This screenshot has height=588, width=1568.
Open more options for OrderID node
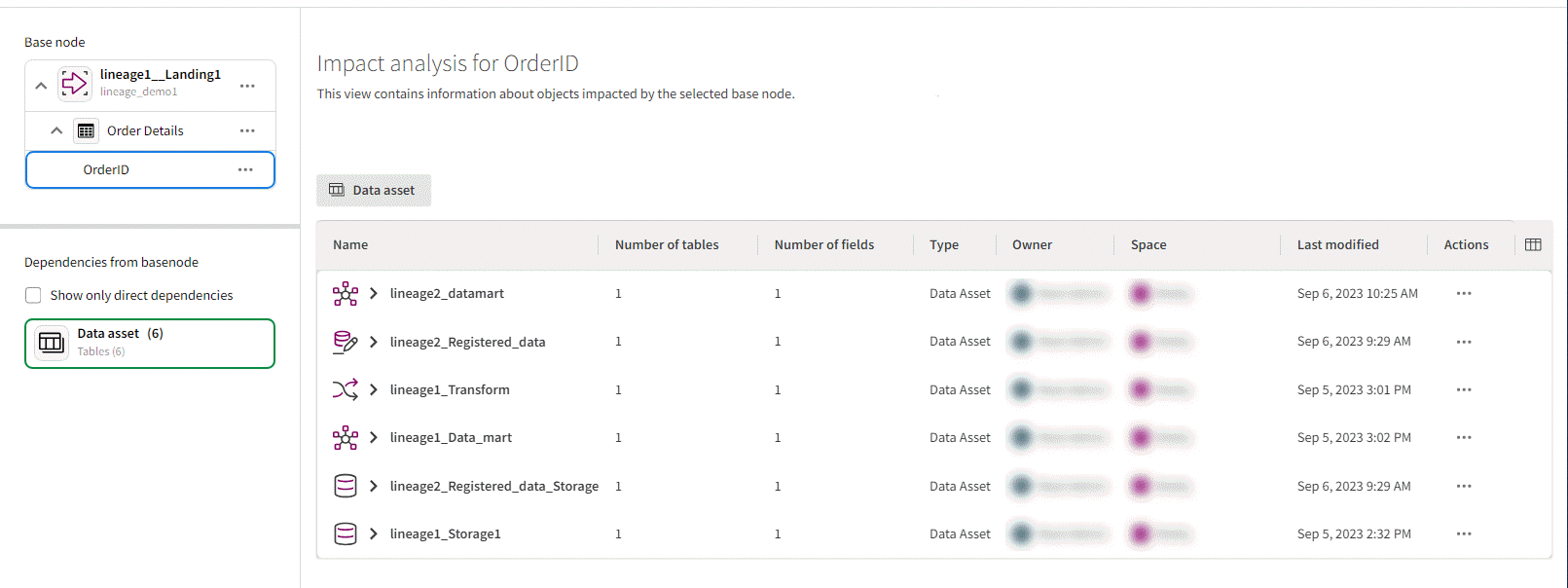tap(245, 169)
